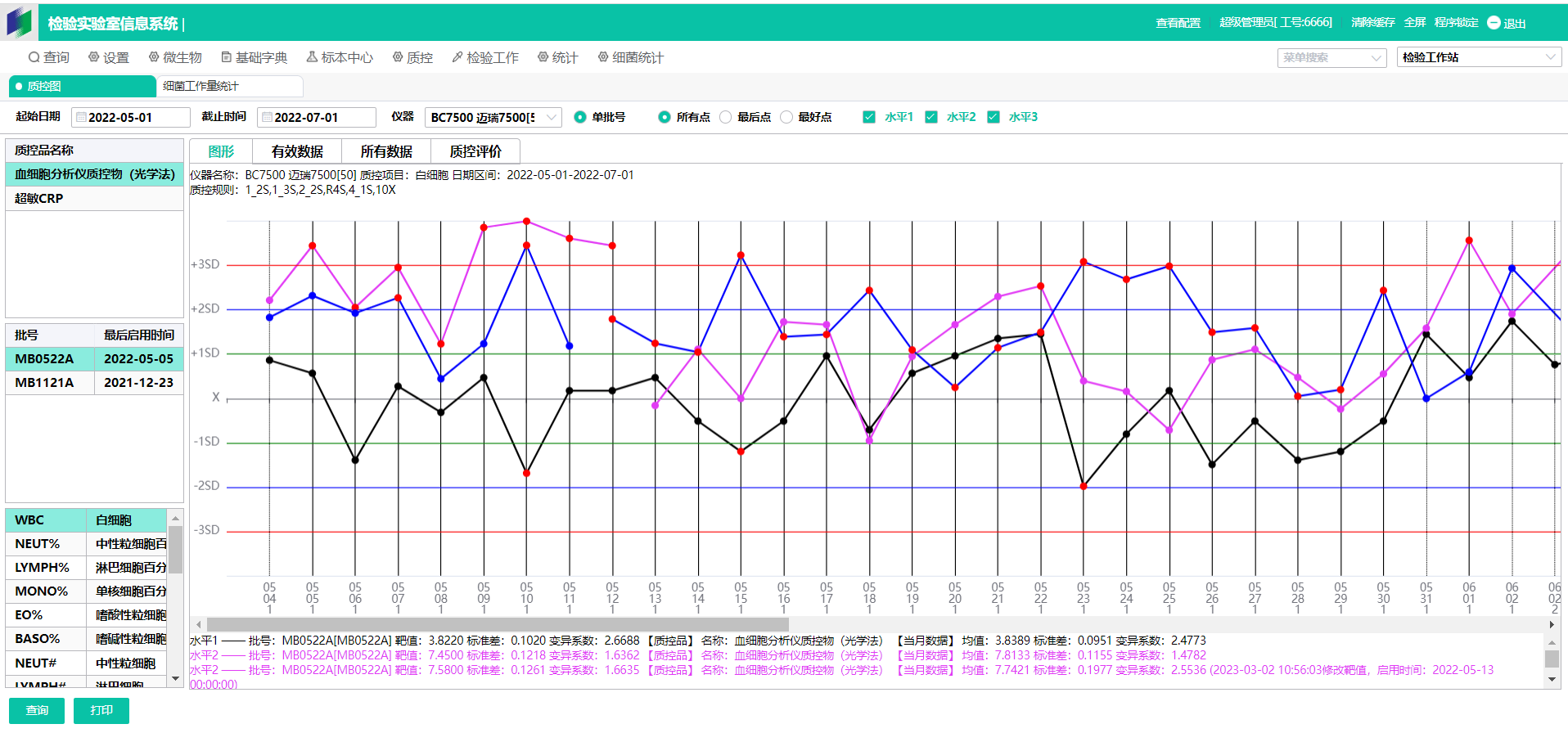Expand the 仪器 BC7500 dropdown
This screenshot has width=1568, height=733.
[493, 117]
